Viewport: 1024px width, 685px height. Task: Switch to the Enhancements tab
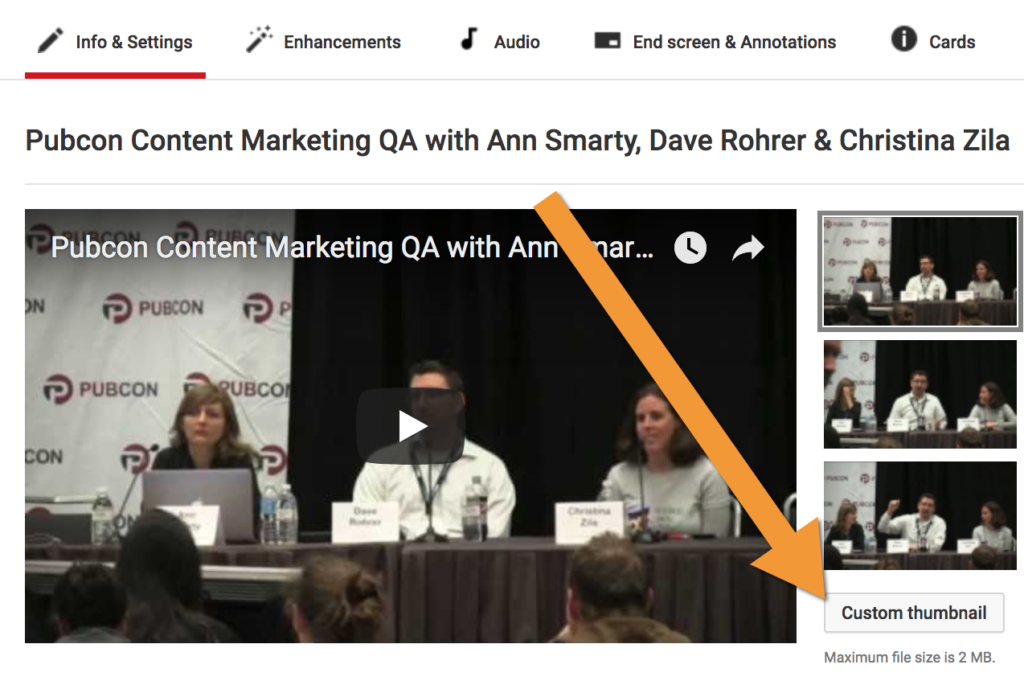tap(323, 42)
